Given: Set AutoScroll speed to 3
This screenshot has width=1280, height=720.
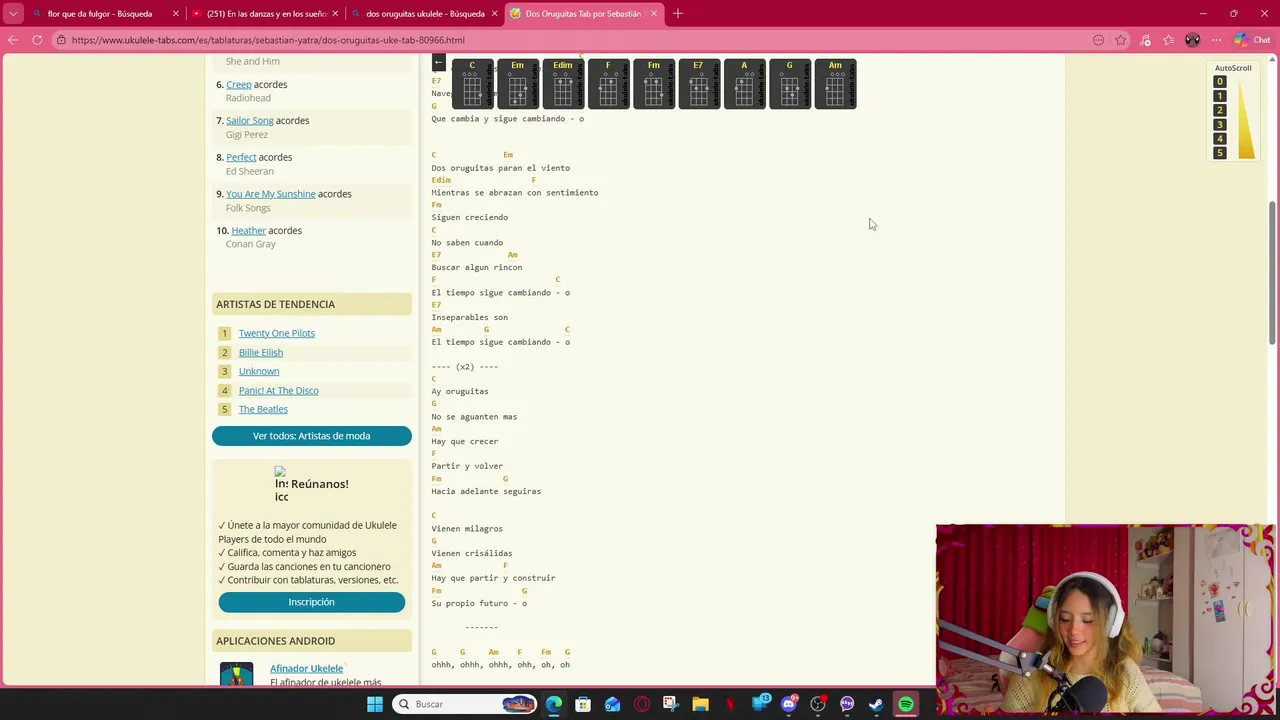Looking at the screenshot, I should 1219,125.
